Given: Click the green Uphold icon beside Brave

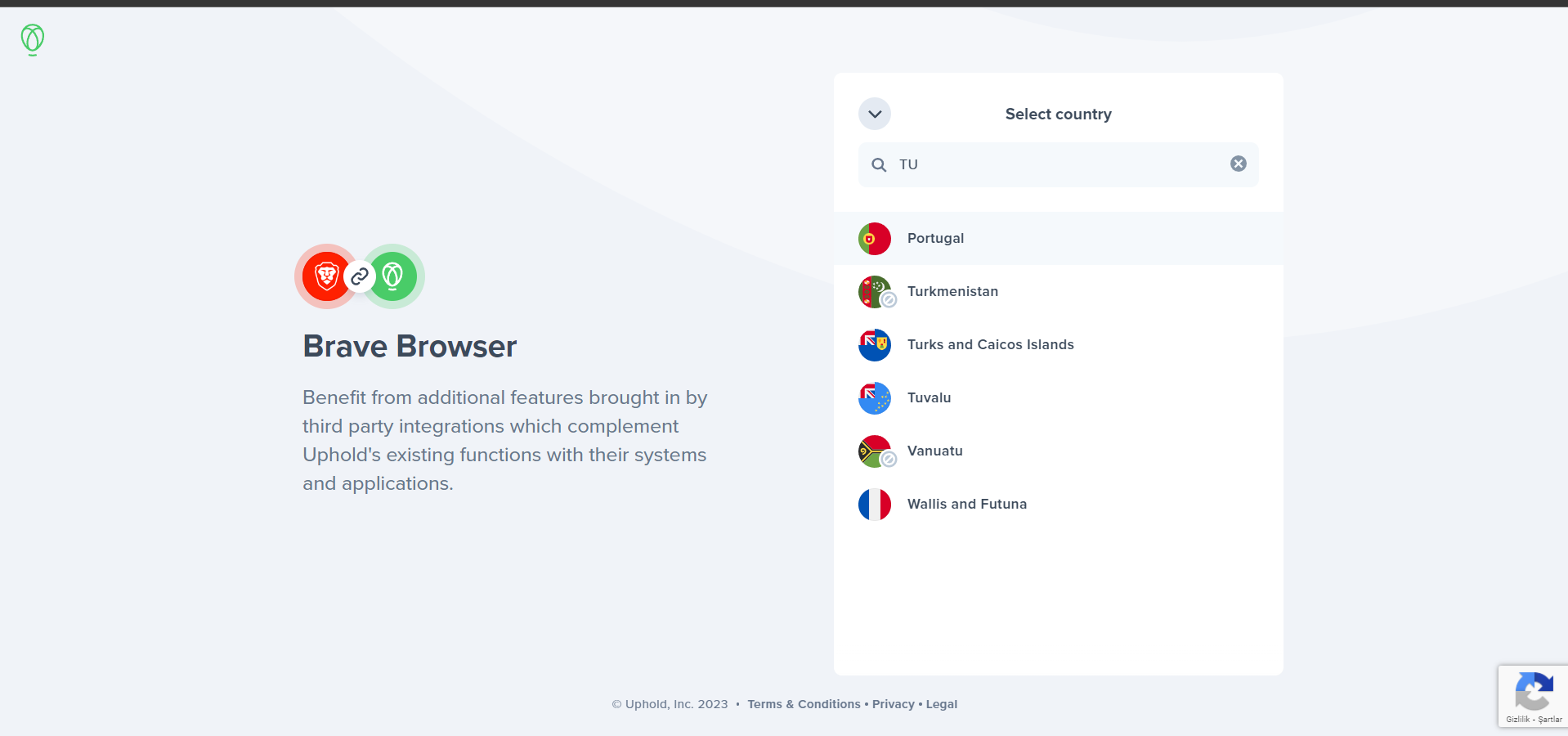Looking at the screenshot, I should click(393, 276).
